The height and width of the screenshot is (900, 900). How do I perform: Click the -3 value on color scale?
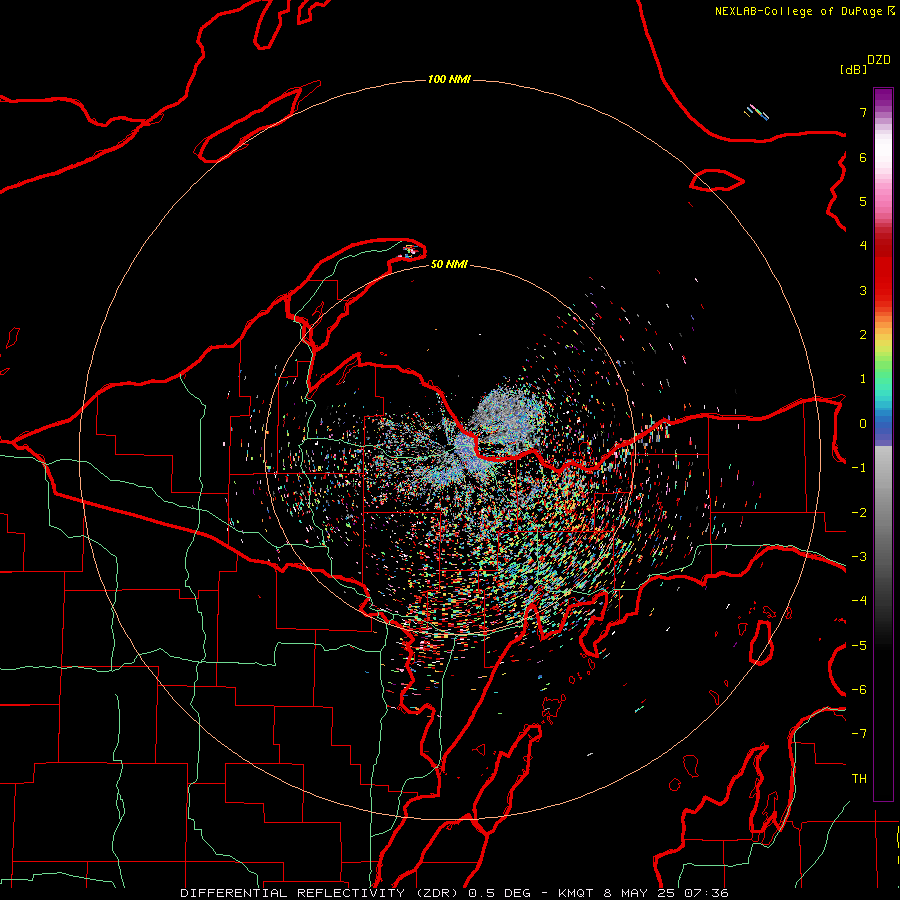(x=859, y=557)
